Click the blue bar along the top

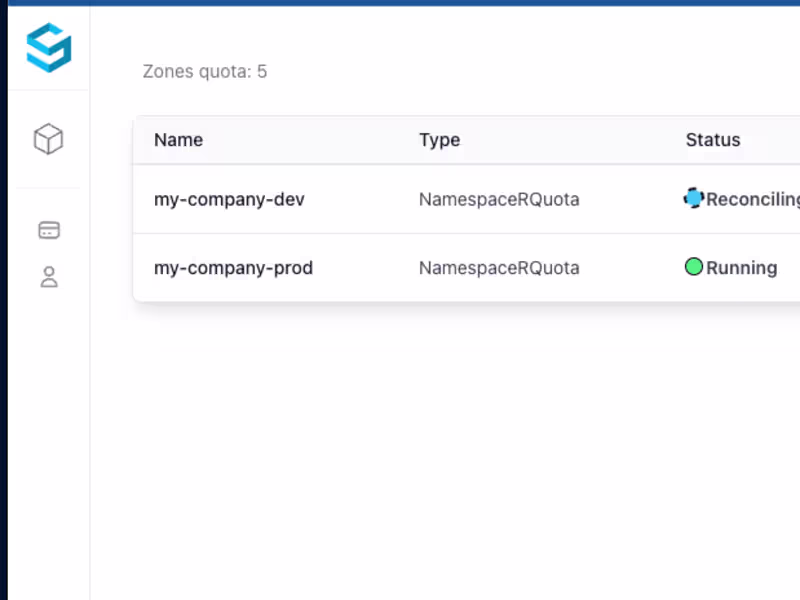(x=400, y=3)
